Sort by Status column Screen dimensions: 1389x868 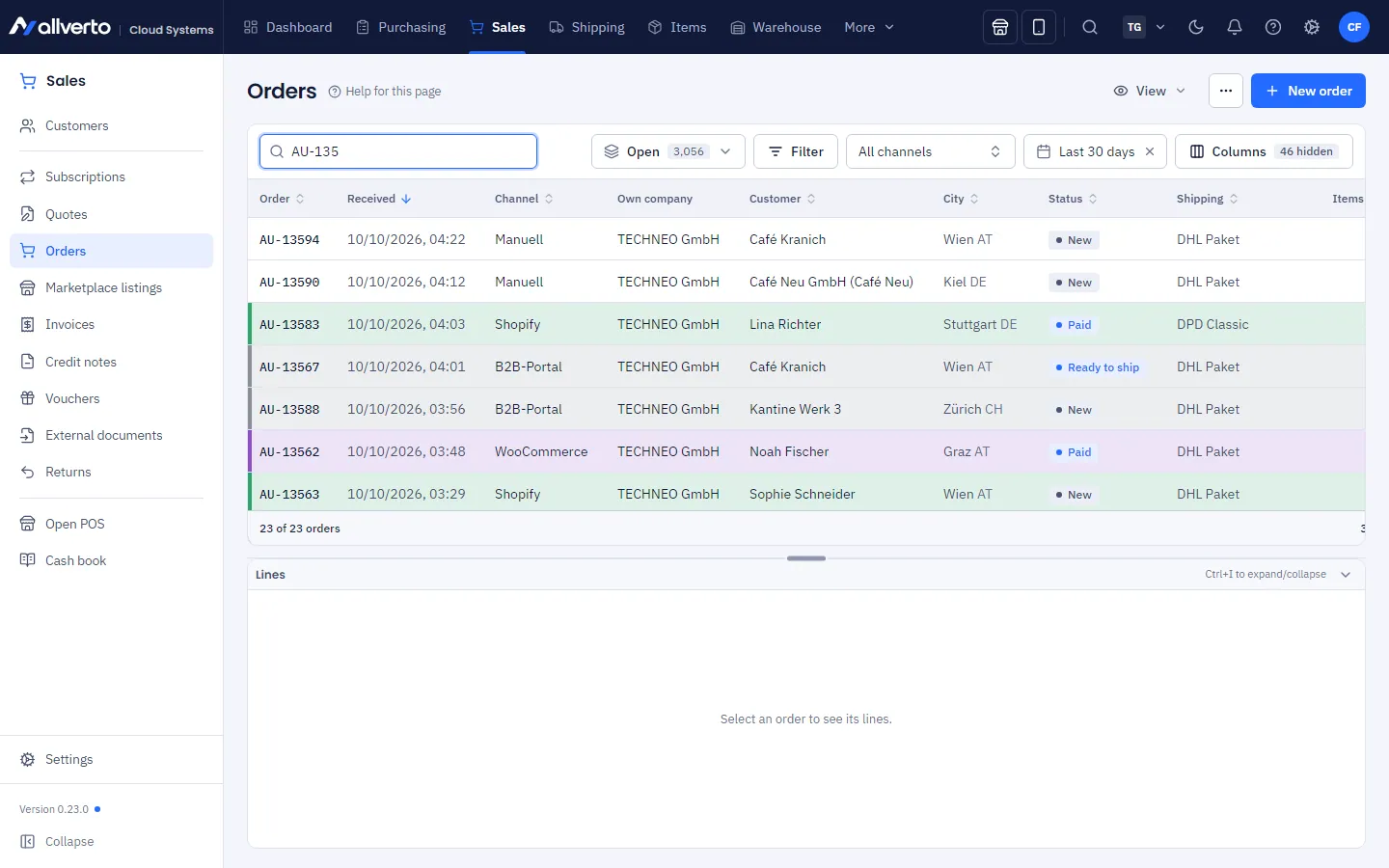1073,199
